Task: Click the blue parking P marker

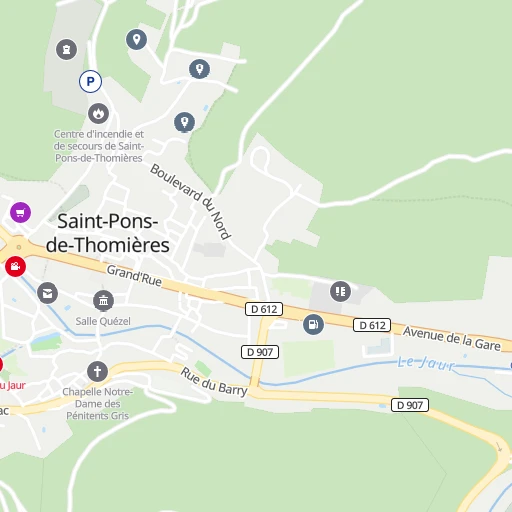Action: click(x=90, y=81)
